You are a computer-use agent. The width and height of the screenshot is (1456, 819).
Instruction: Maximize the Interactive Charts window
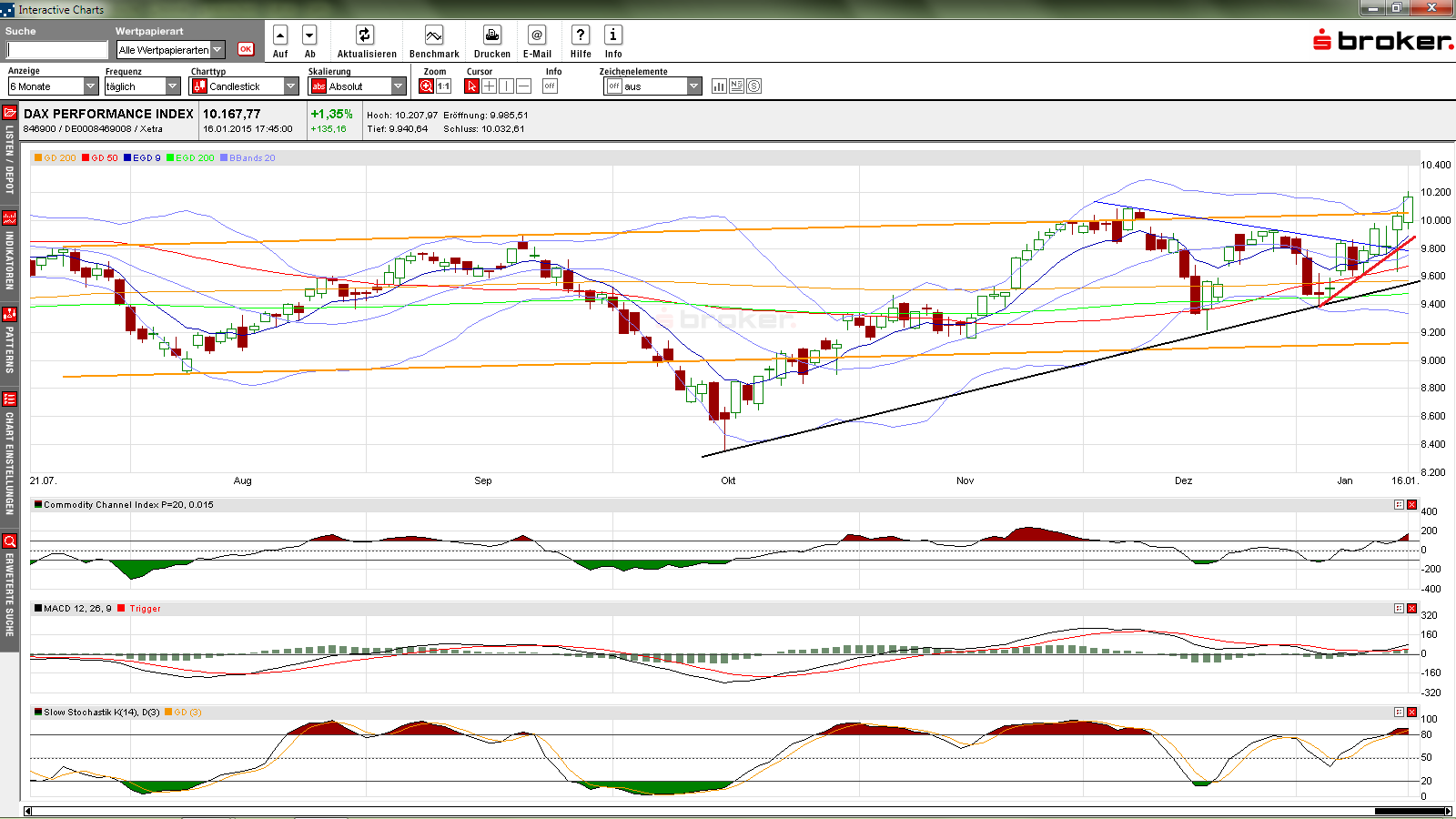1397,8
